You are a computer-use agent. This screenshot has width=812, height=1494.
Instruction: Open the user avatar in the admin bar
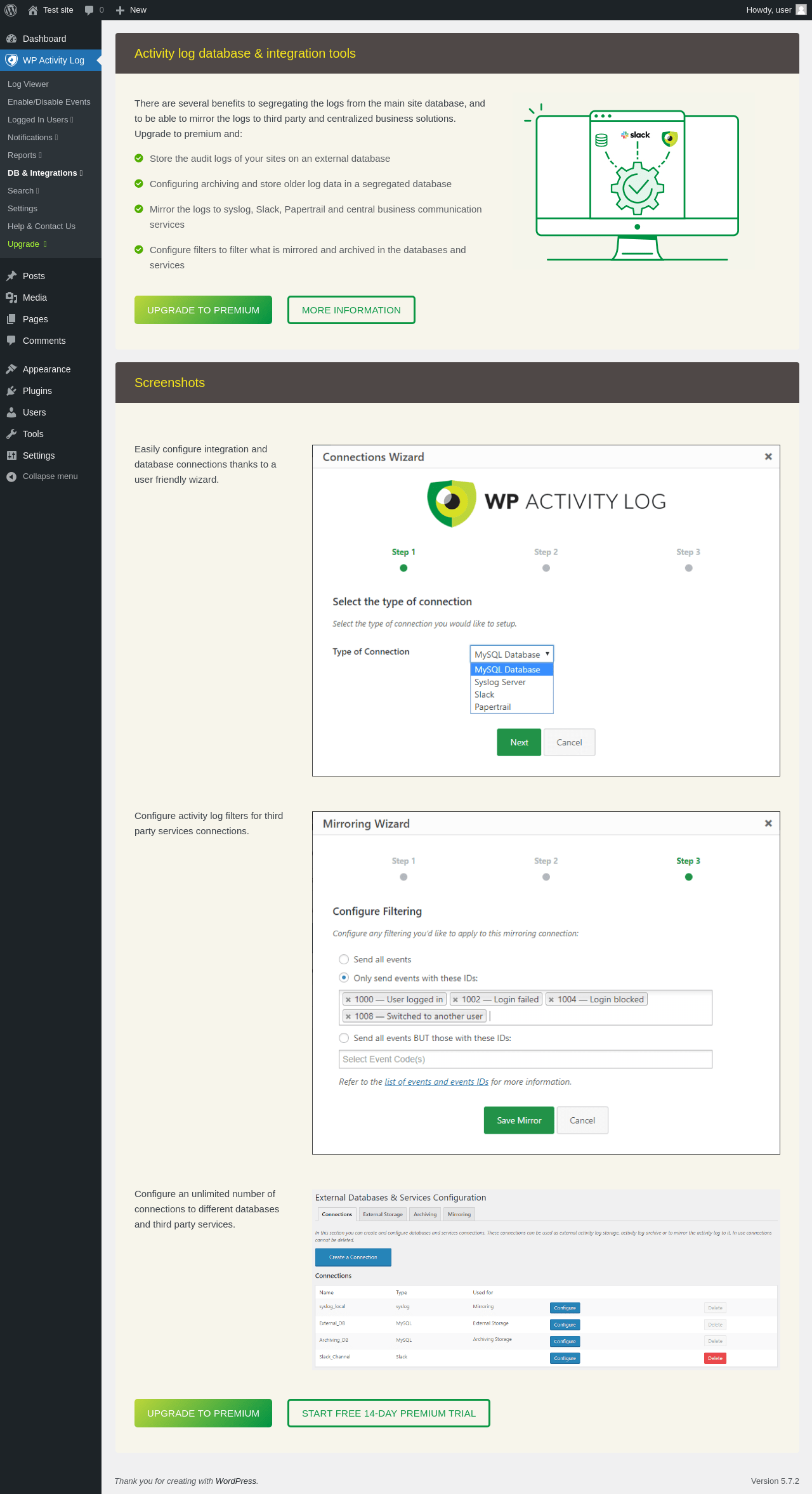point(801,10)
